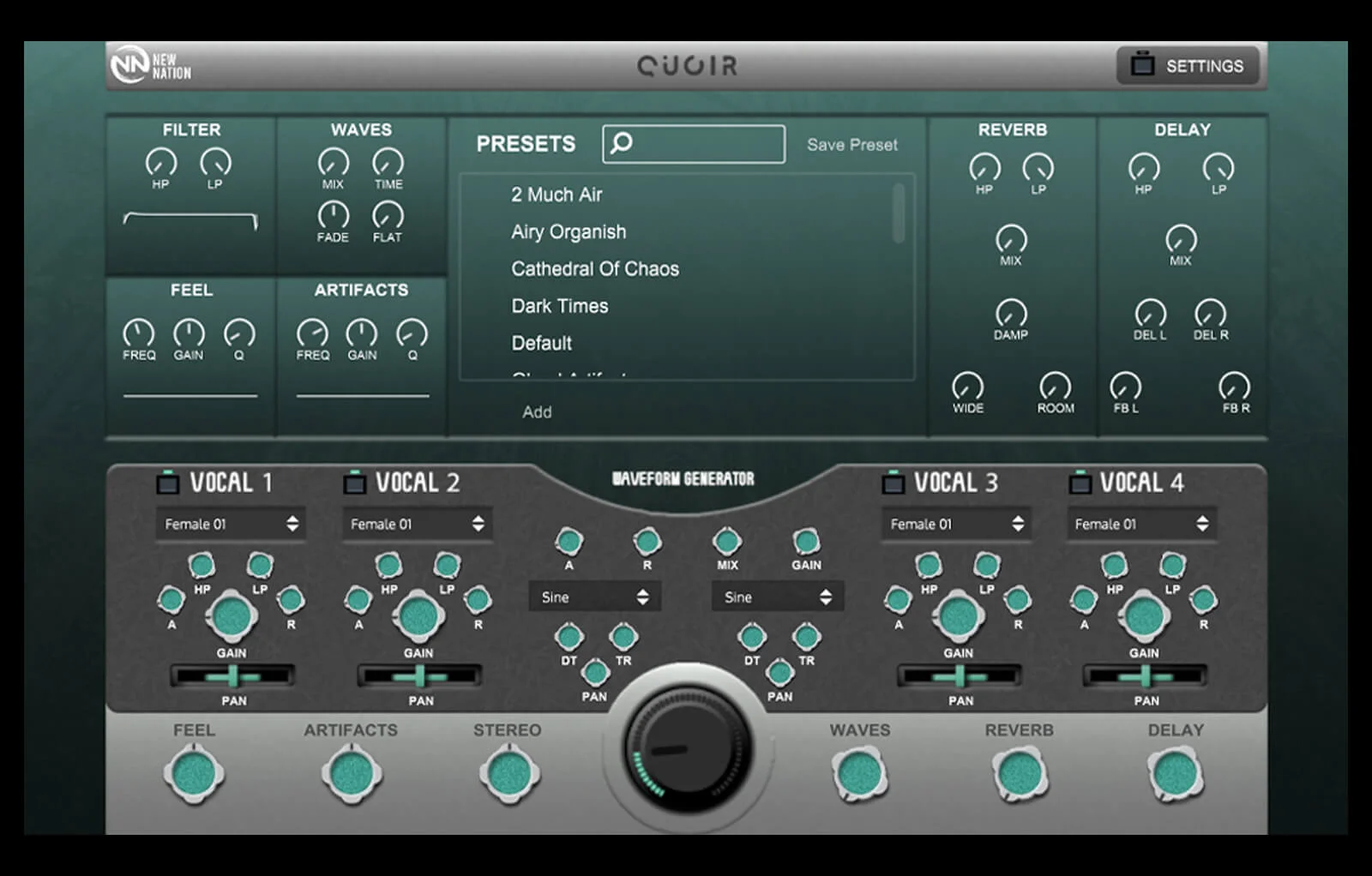
Task: Click the Filter HP knob
Action: pos(160,161)
